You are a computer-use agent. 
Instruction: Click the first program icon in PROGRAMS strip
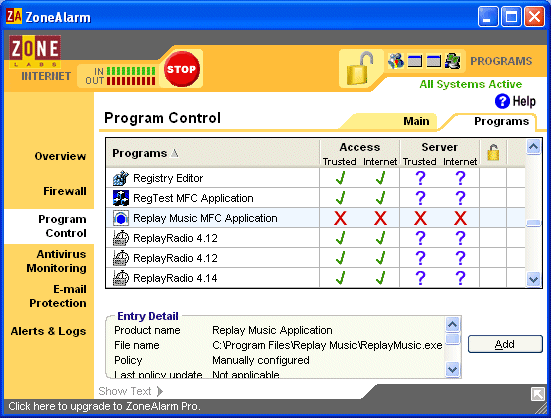pyautogui.click(x=396, y=61)
